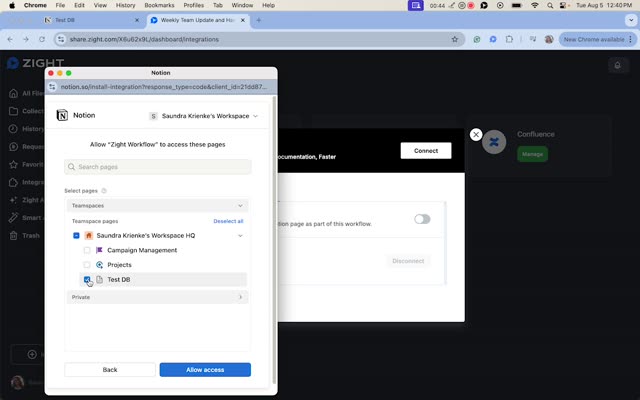Select the Test DB page row text
The width and height of the screenshot is (640, 400).
(x=119, y=280)
